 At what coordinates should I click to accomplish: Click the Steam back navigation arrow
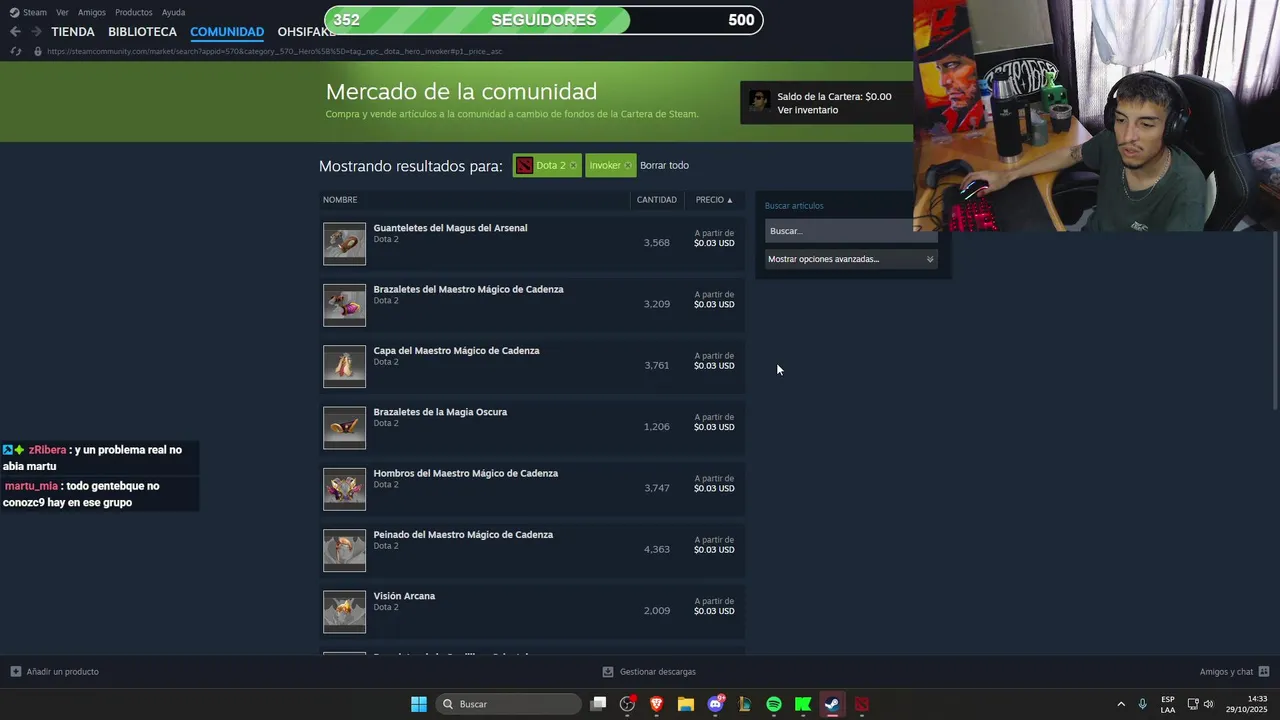15,32
